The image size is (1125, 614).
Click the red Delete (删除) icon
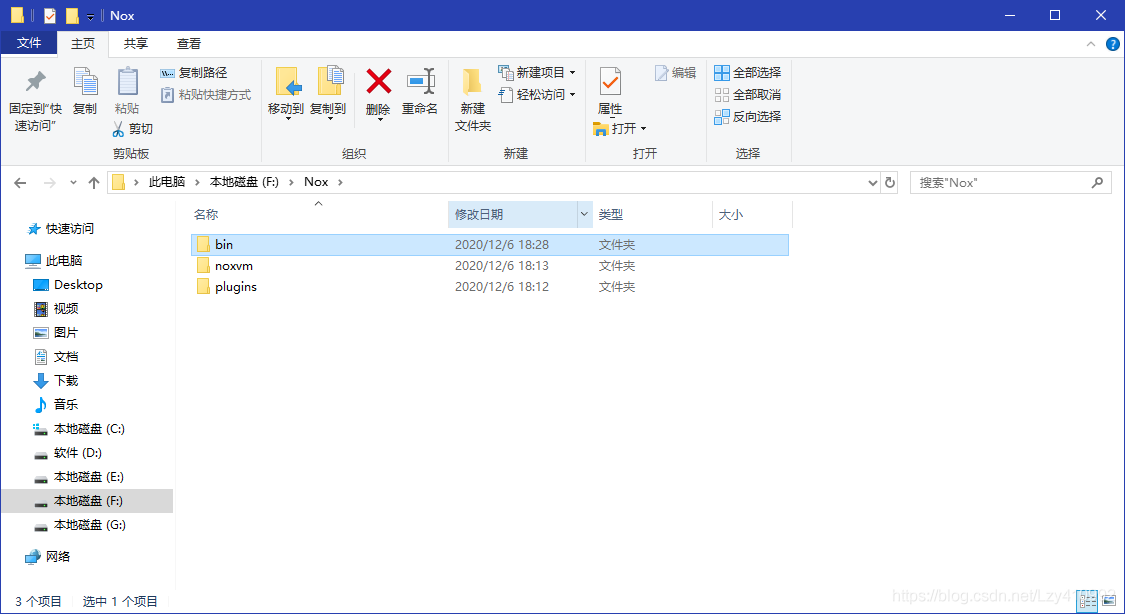pyautogui.click(x=379, y=82)
